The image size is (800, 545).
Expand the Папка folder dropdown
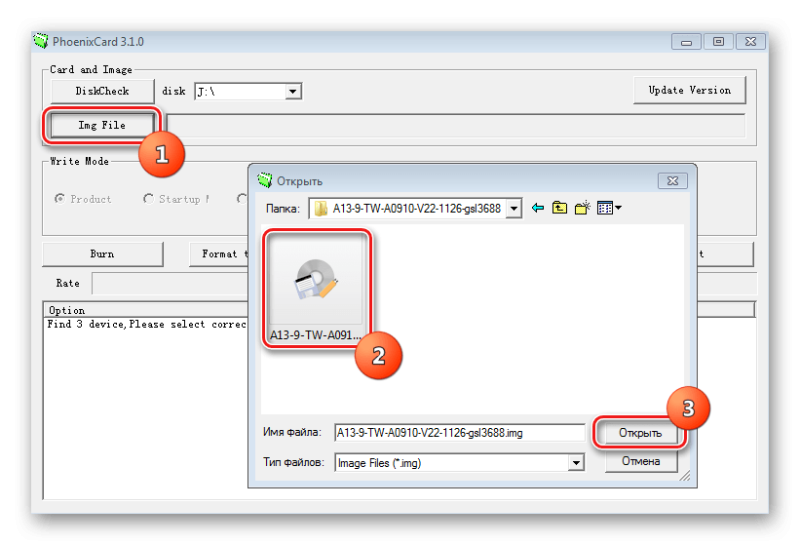[x=514, y=209]
